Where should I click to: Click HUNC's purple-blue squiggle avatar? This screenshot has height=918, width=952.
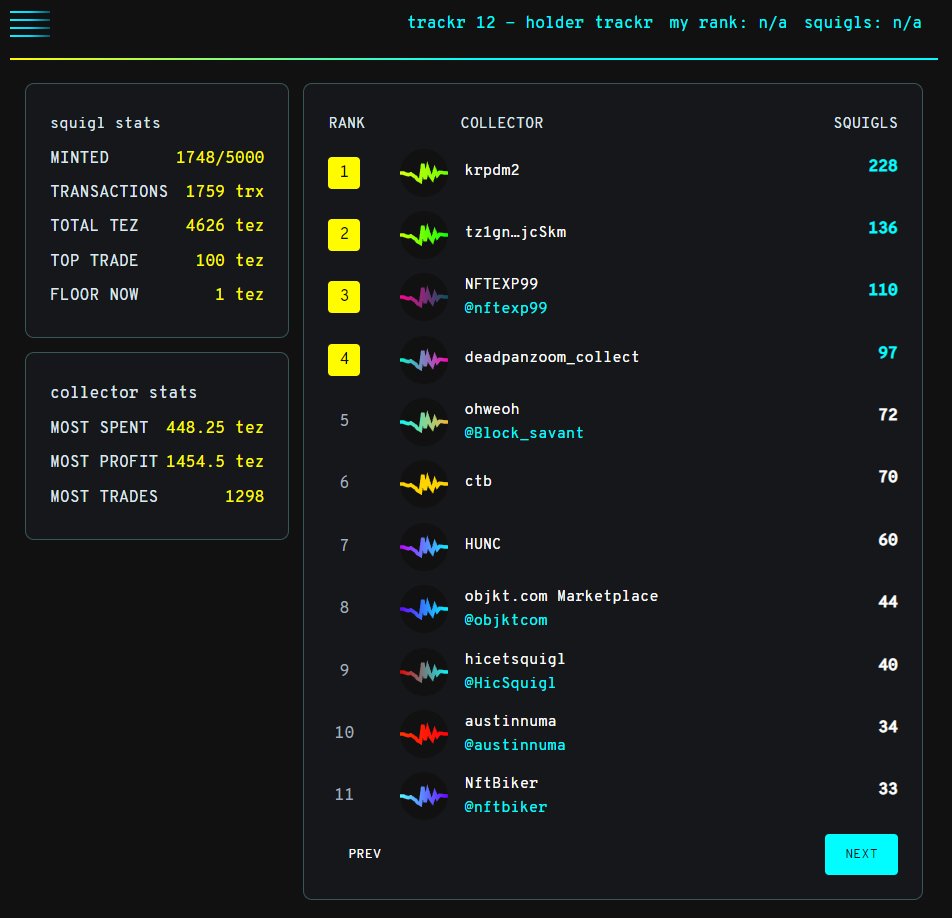tap(424, 547)
